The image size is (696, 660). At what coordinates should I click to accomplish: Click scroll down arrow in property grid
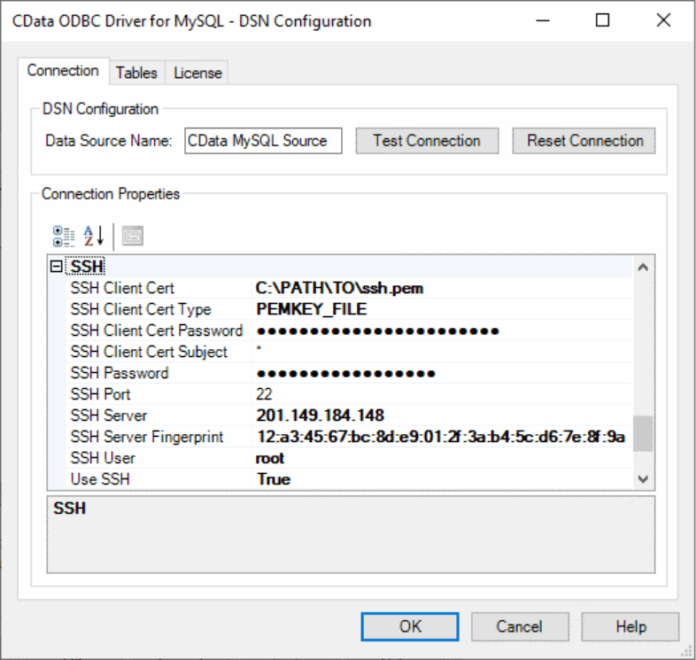coord(643,479)
